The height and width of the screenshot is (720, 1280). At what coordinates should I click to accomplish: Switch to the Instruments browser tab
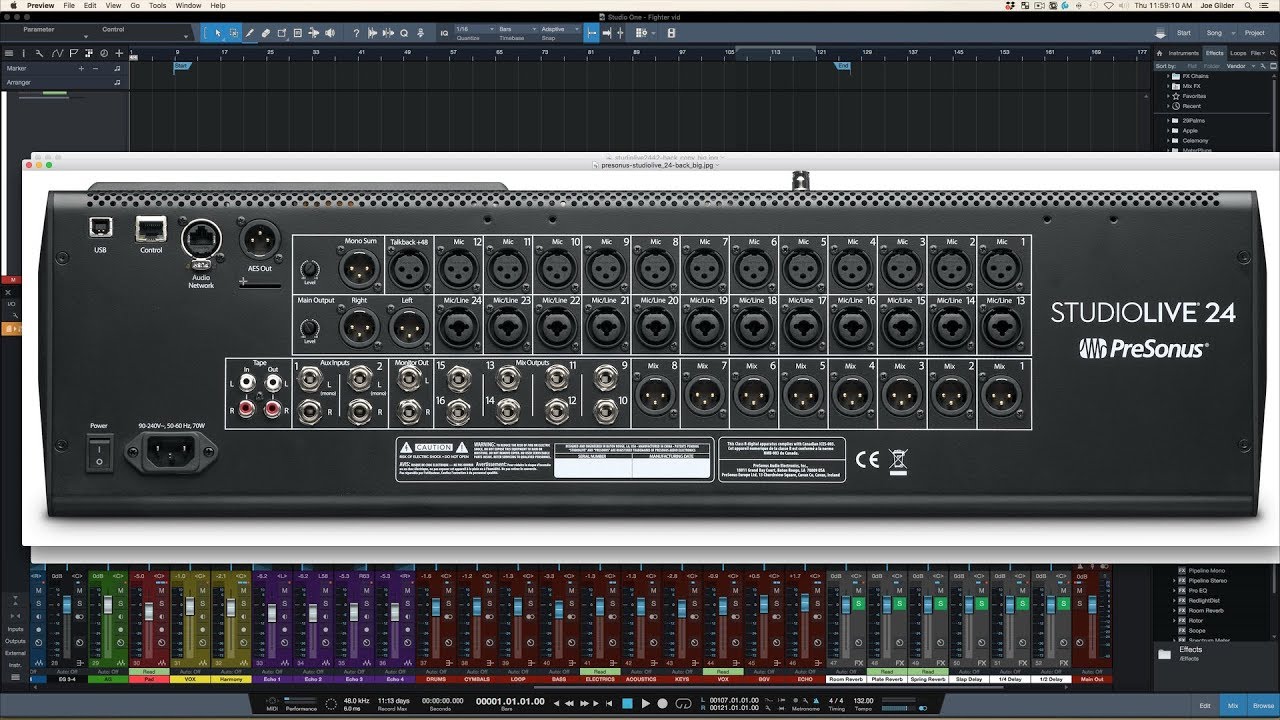[1183, 53]
